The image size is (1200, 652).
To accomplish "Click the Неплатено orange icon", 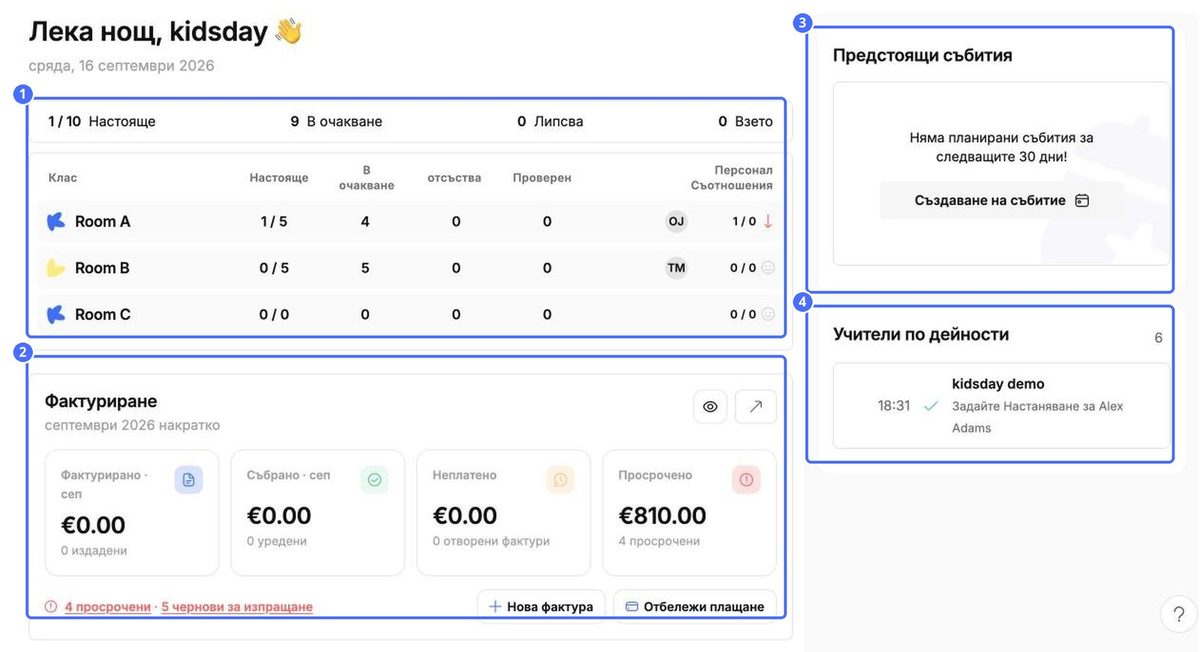I will 560,480.
